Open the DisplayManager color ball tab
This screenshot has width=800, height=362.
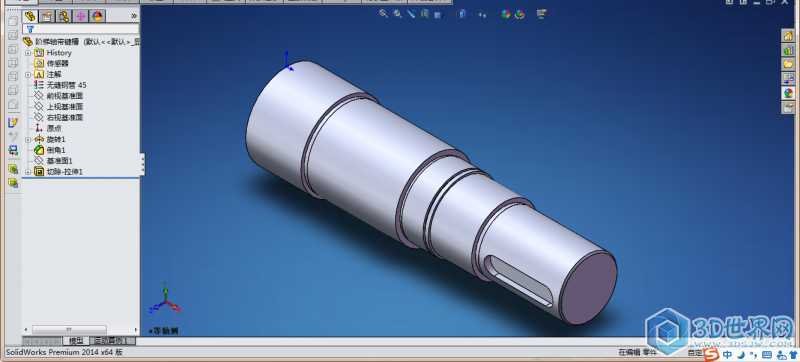pyautogui.click(x=97, y=16)
